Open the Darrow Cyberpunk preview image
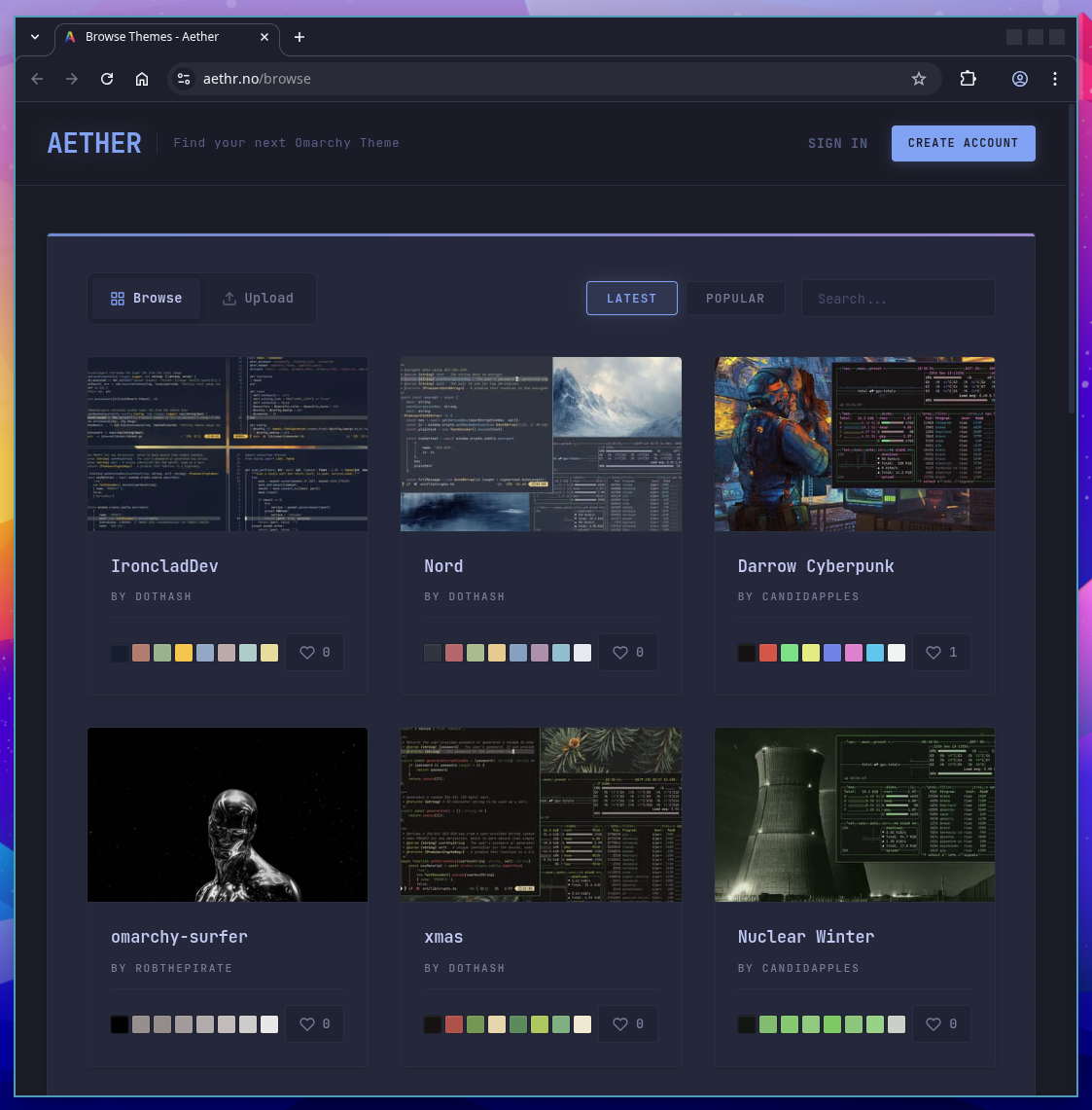1092x1110 pixels. [x=854, y=444]
